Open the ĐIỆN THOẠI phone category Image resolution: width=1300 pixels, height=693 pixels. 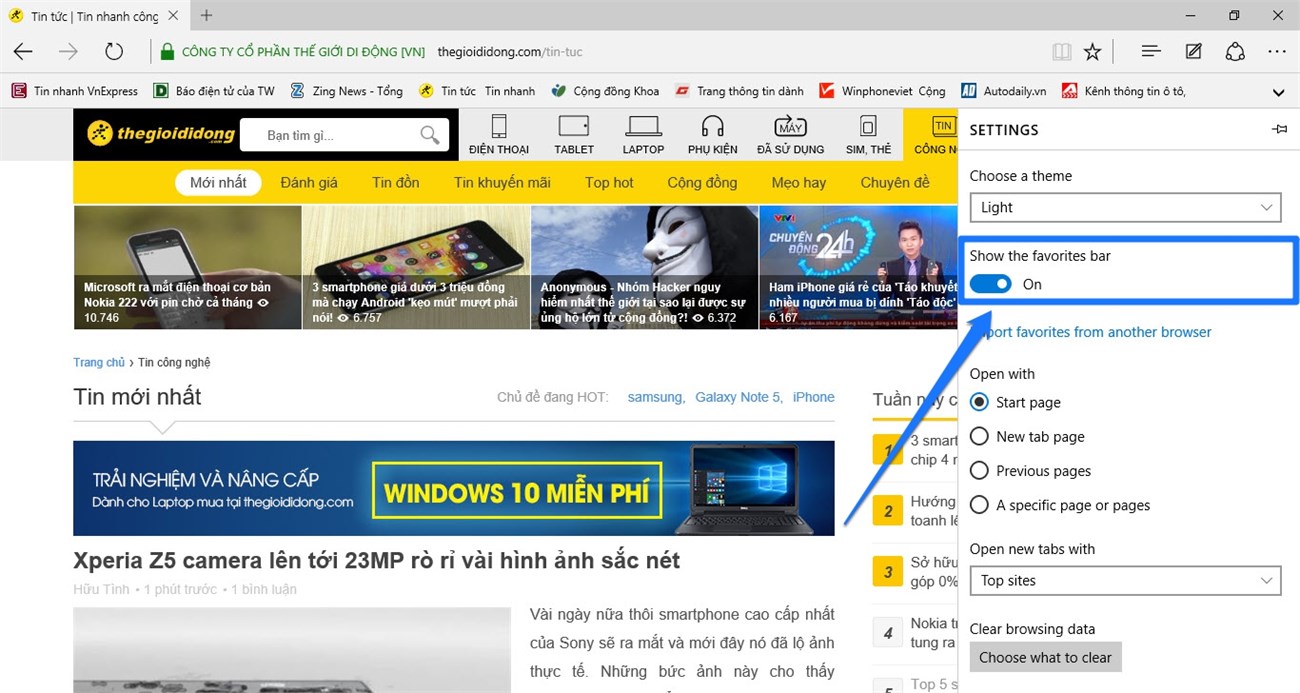pyautogui.click(x=499, y=134)
